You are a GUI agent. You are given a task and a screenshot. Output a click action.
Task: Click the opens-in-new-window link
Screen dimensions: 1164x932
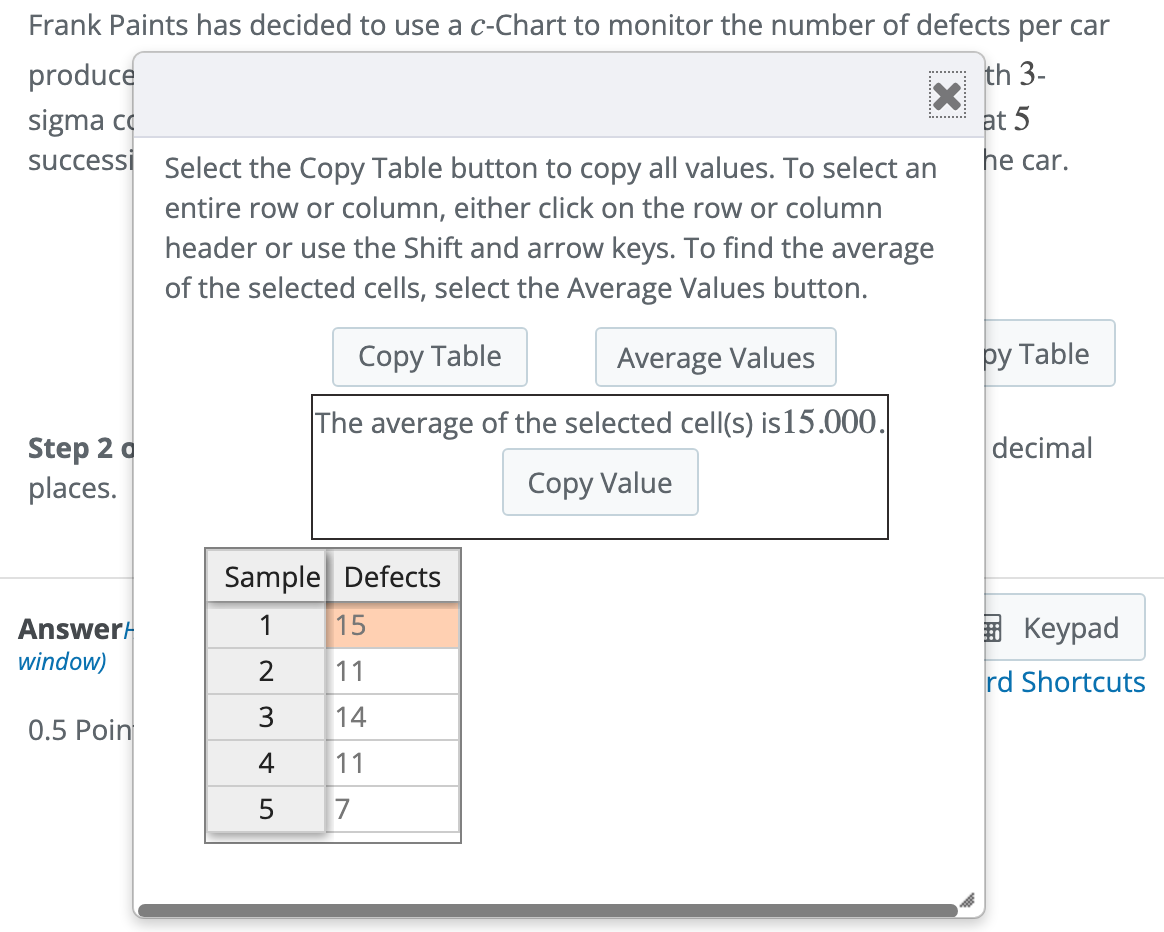[61, 661]
